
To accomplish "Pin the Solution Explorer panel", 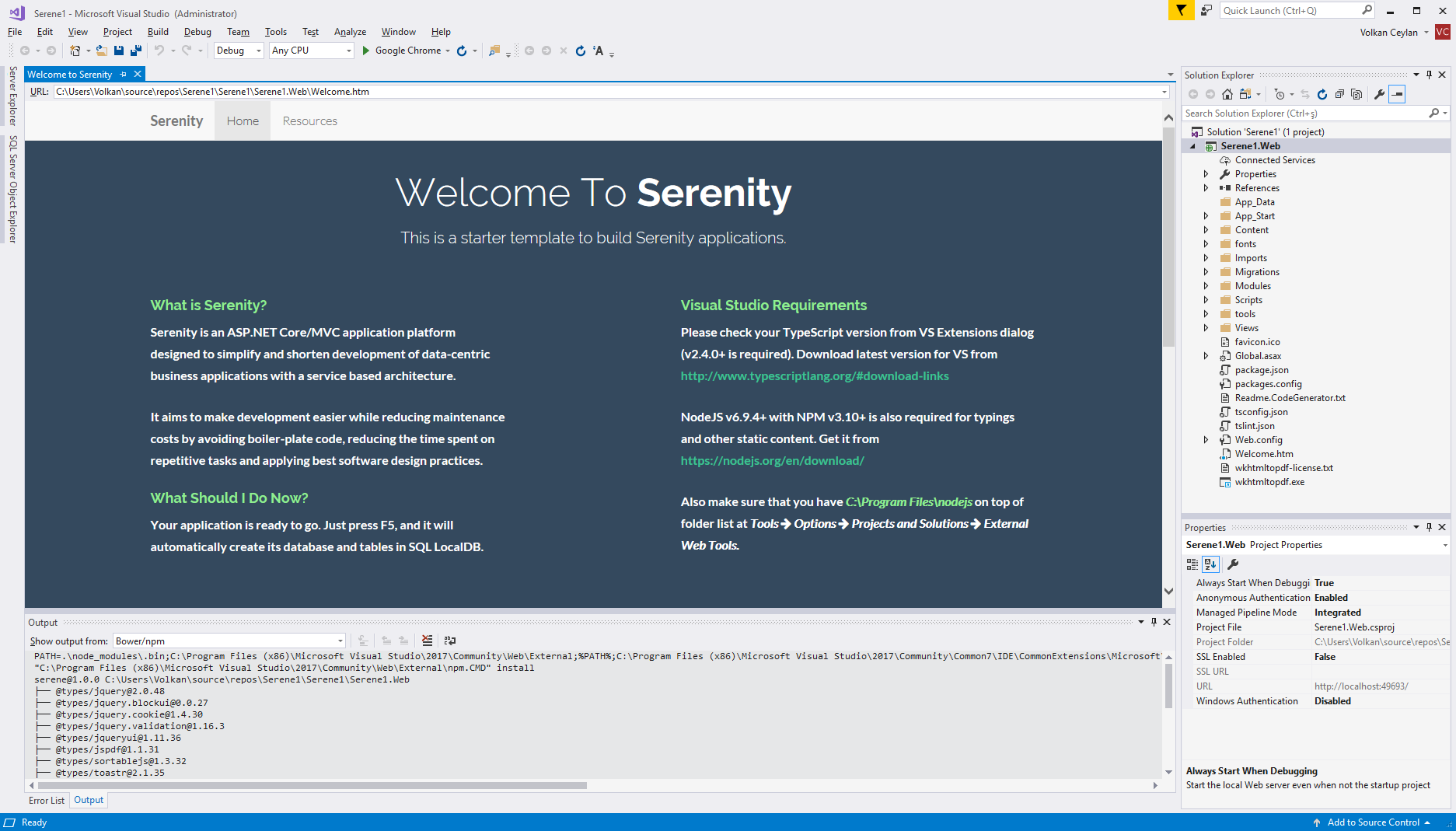I will point(1429,75).
